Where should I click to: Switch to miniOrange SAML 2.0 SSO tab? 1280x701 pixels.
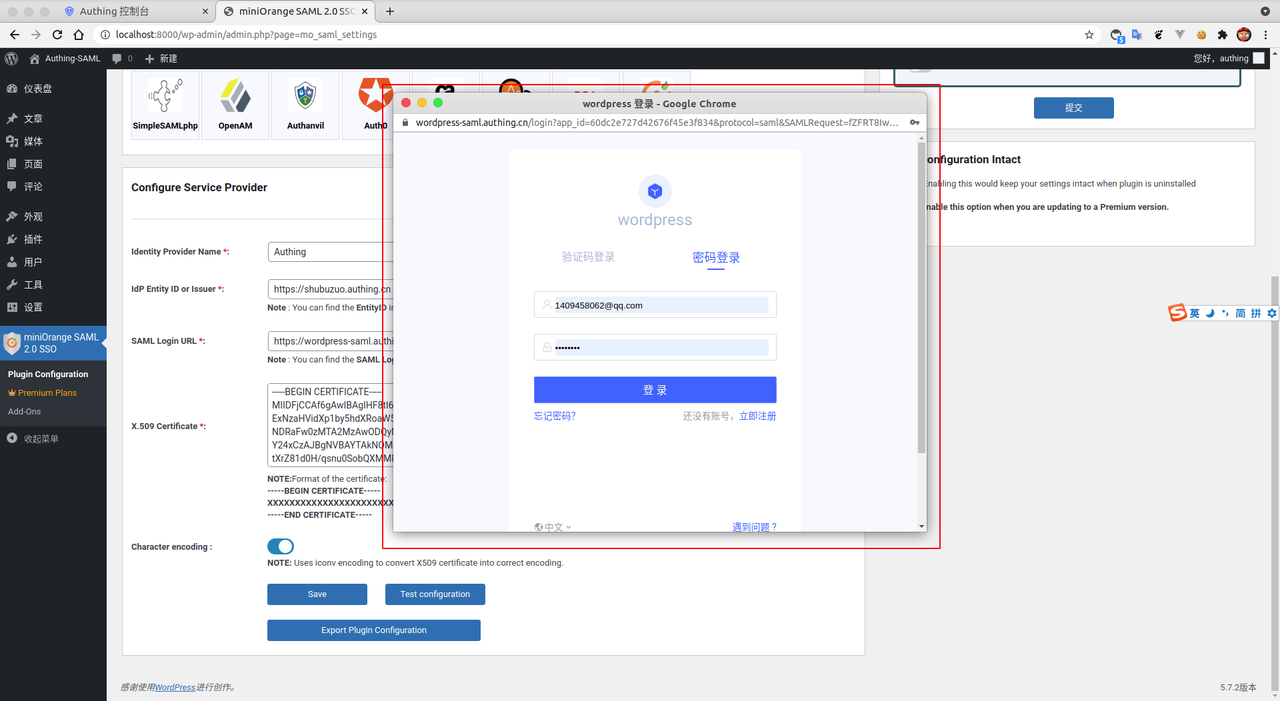(x=295, y=11)
